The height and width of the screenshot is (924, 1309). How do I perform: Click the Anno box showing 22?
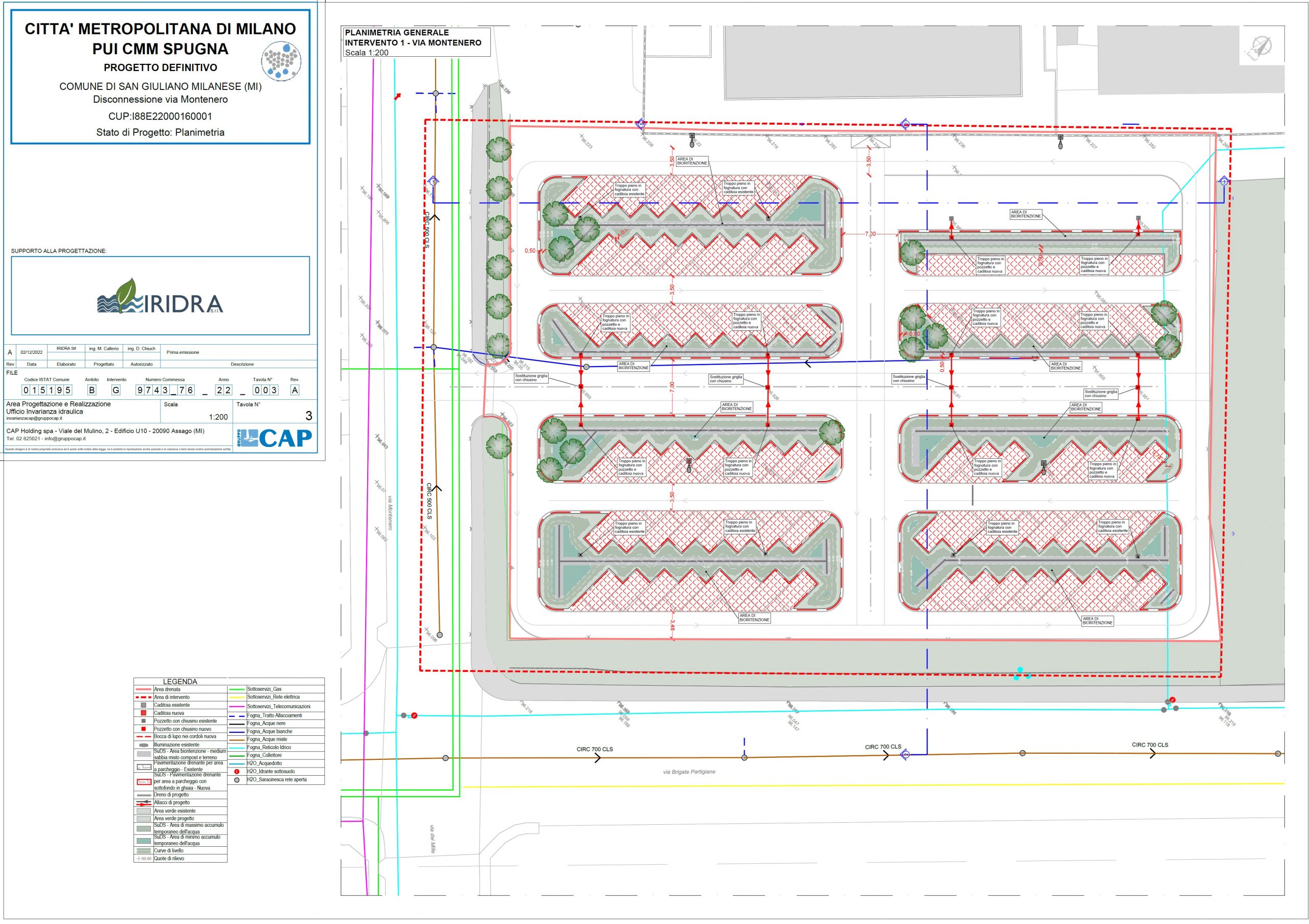point(223,390)
